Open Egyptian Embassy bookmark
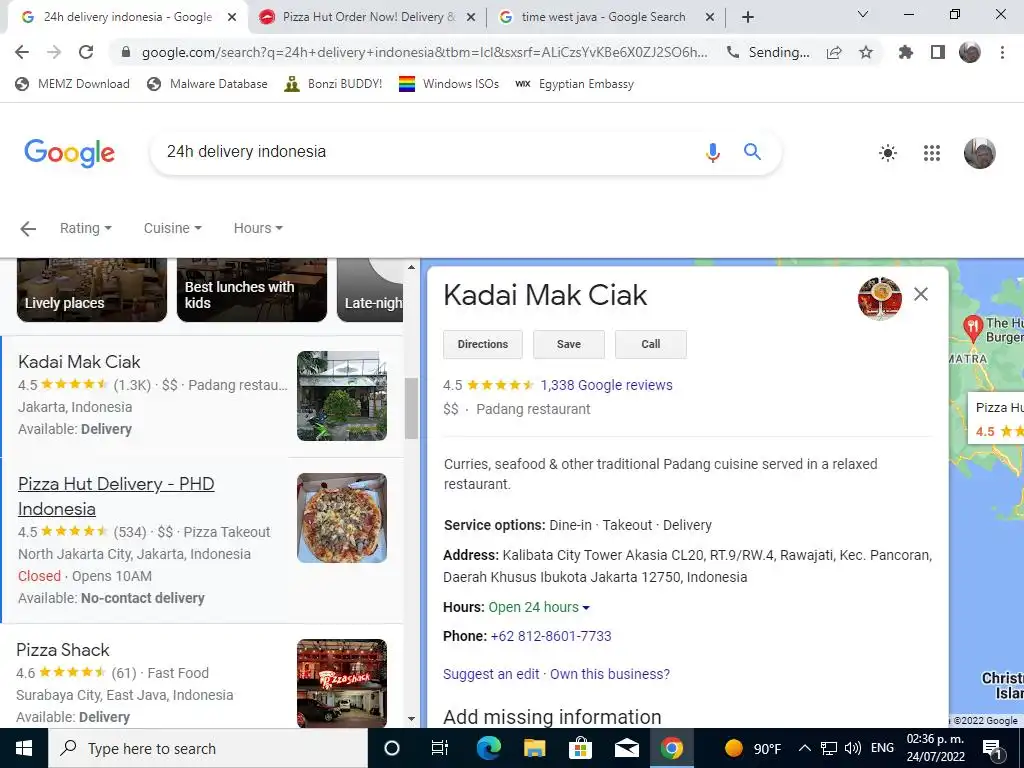This screenshot has width=1024, height=768. (x=574, y=84)
